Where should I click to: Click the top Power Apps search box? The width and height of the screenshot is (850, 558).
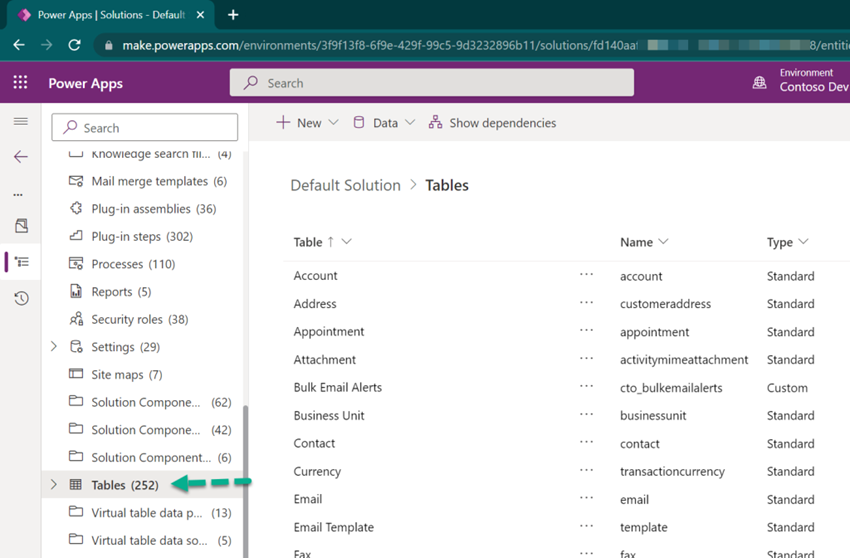tap(432, 82)
